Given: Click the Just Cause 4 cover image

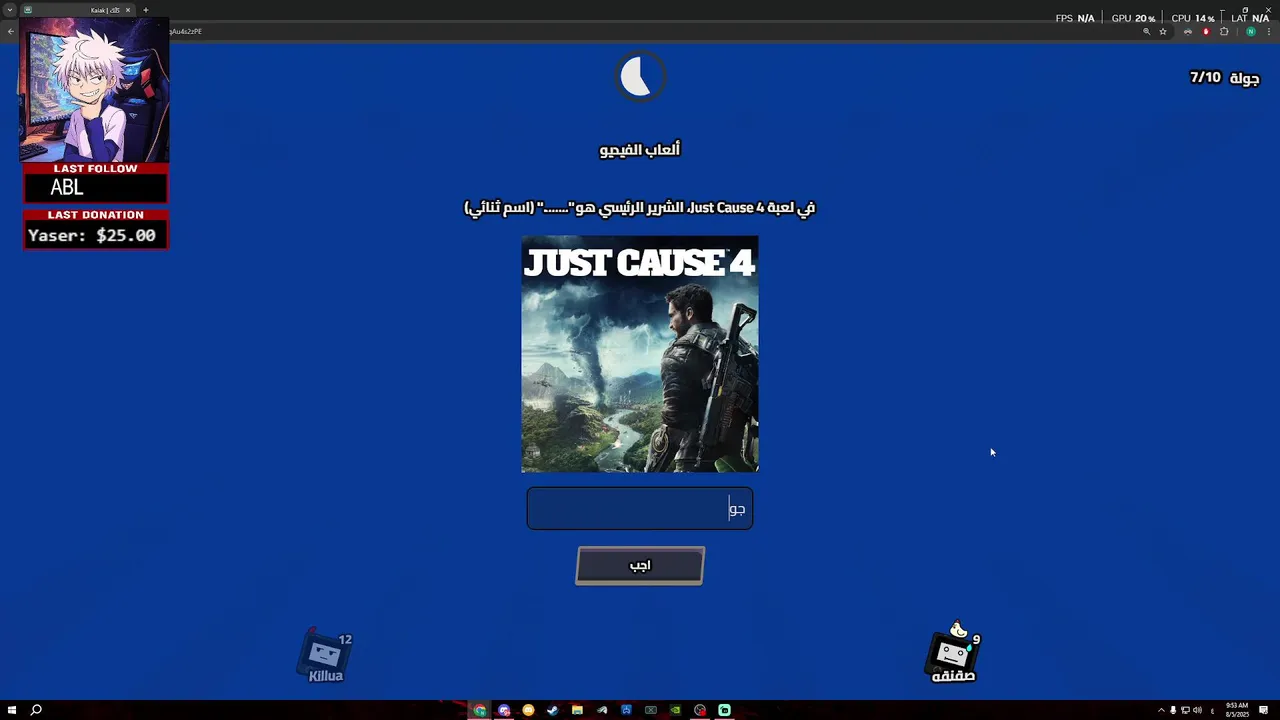Looking at the screenshot, I should pyautogui.click(x=640, y=354).
